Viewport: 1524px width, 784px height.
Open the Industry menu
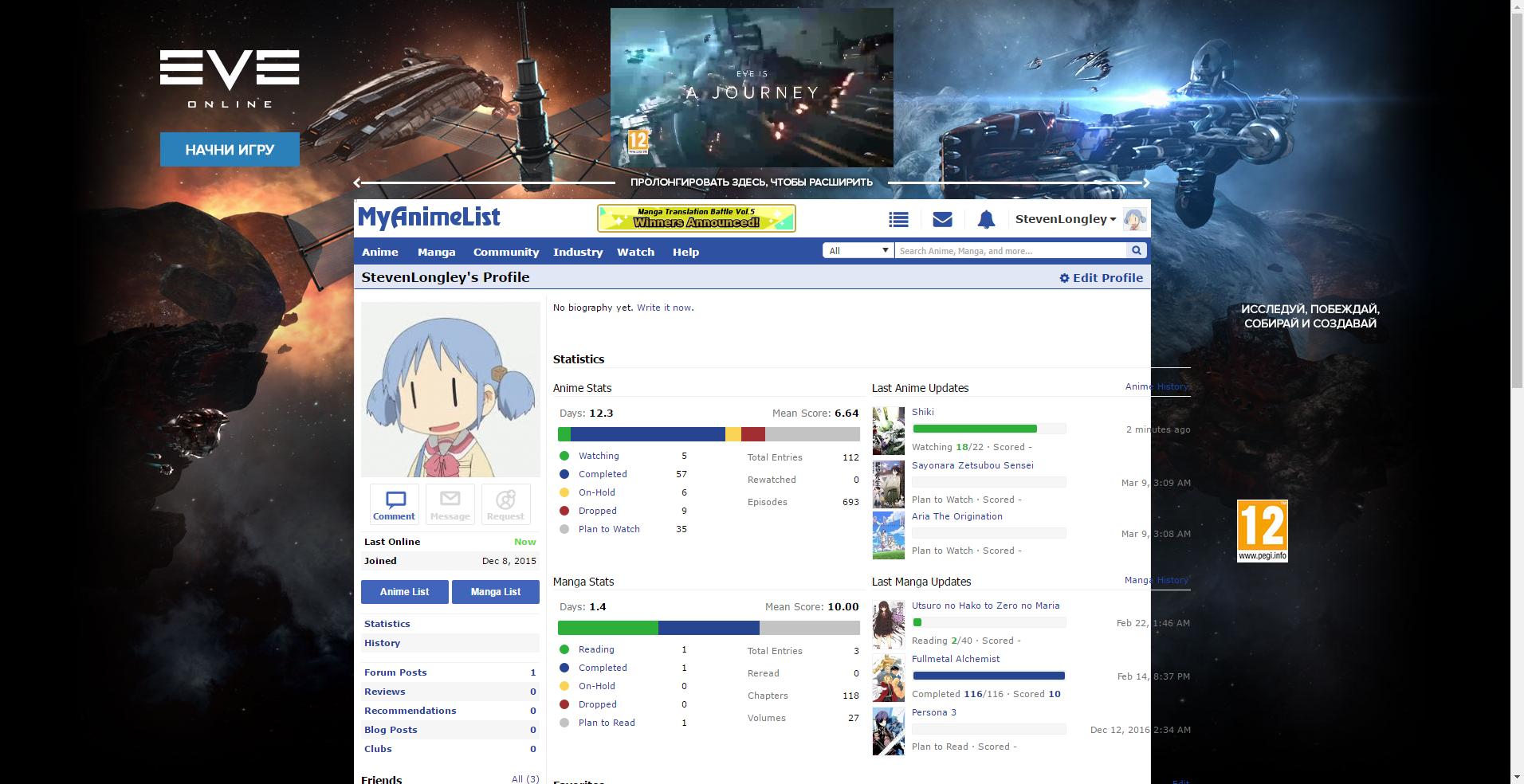[578, 252]
